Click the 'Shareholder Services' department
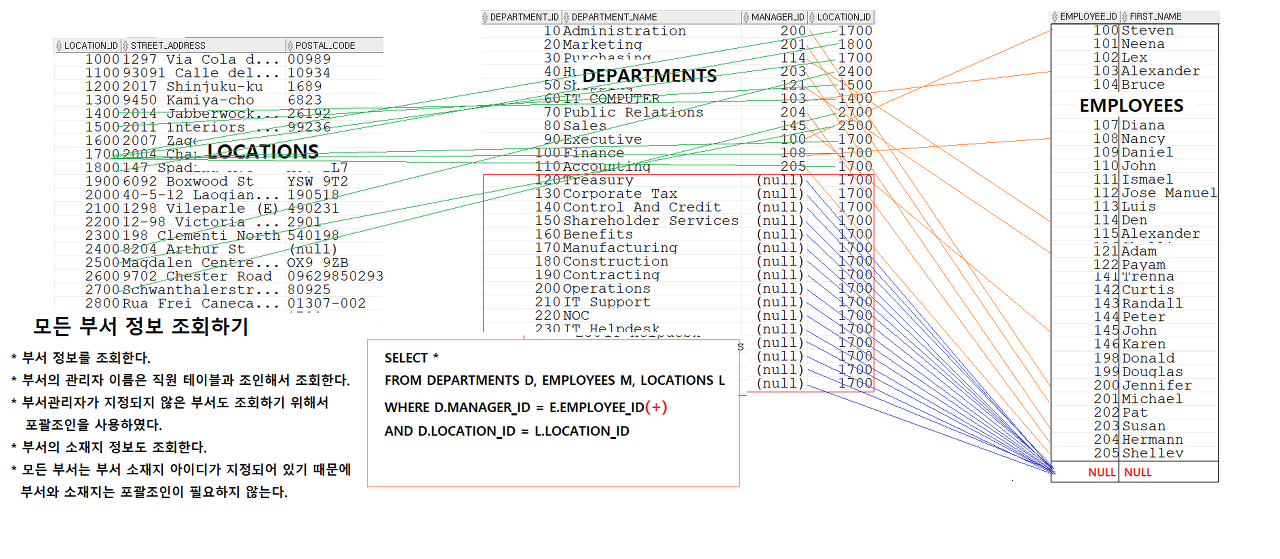Screen dimensions: 1280x559 651,221
